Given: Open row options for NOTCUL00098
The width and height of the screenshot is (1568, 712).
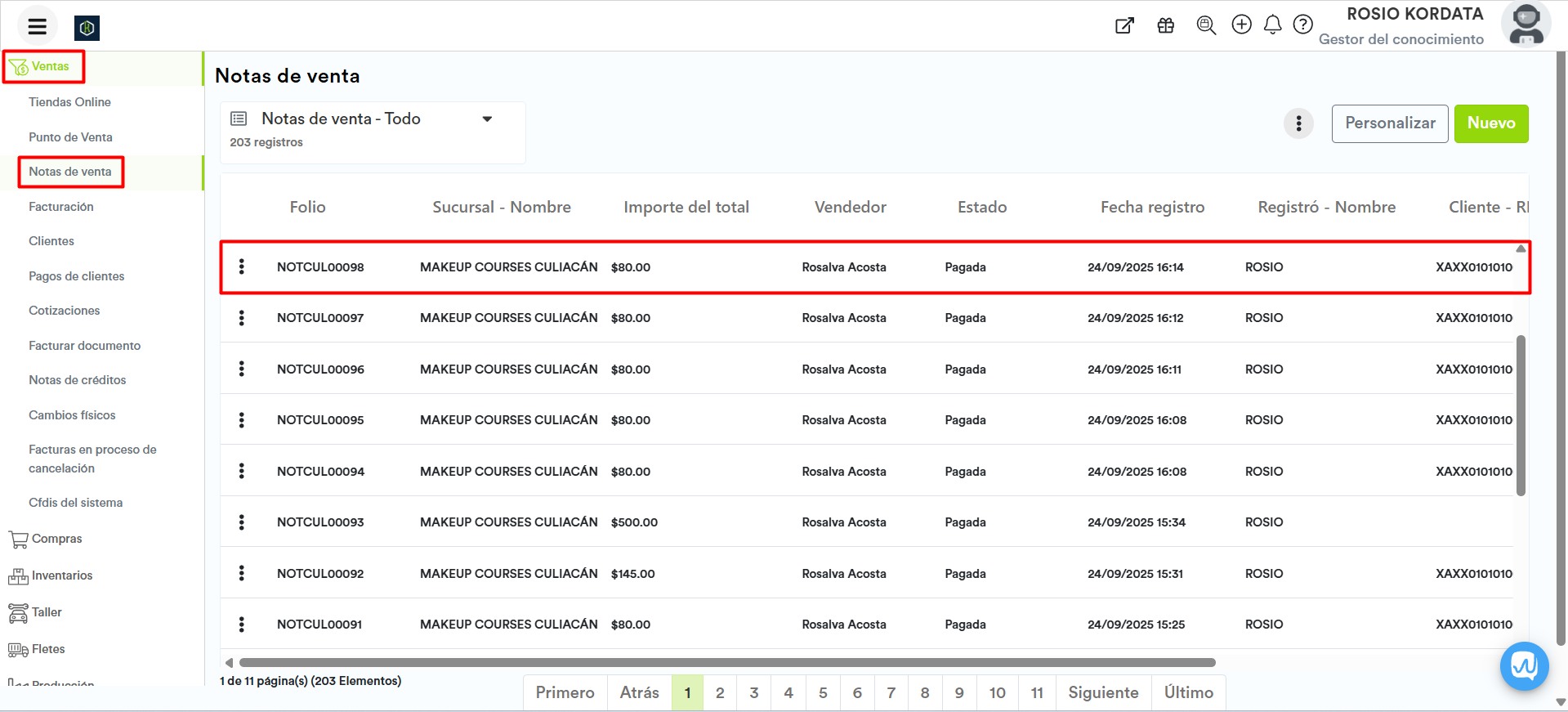Looking at the screenshot, I should pos(241,266).
